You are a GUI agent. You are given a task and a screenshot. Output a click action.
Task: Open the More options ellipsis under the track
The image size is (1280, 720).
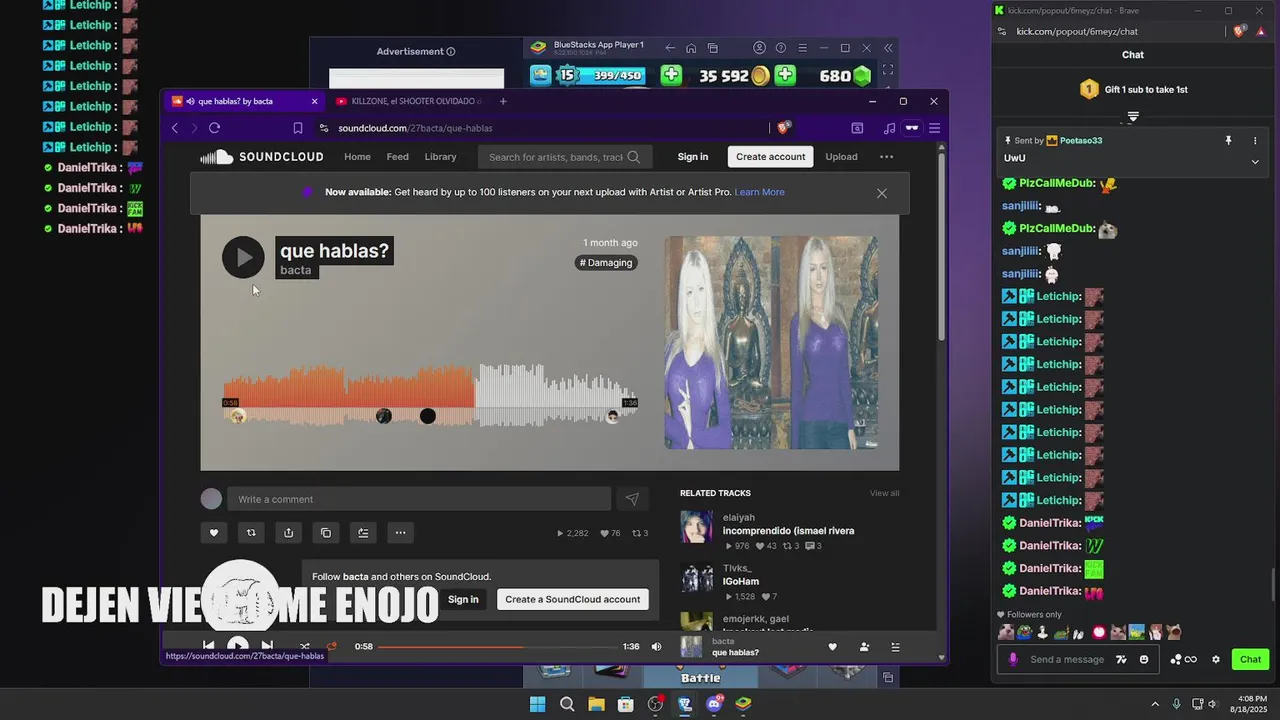[x=400, y=533]
